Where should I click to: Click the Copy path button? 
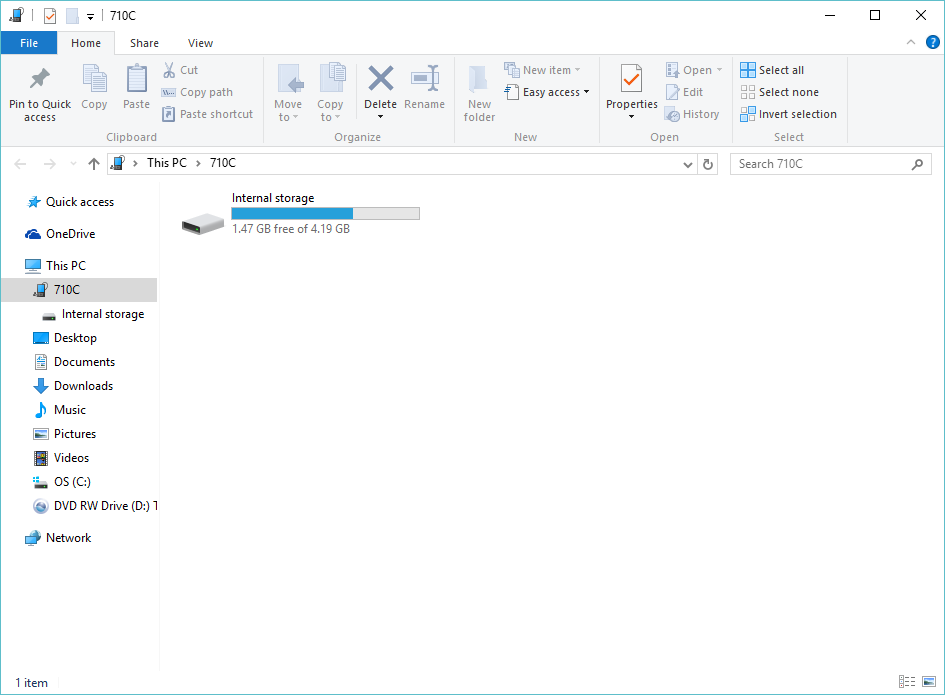tap(197, 92)
